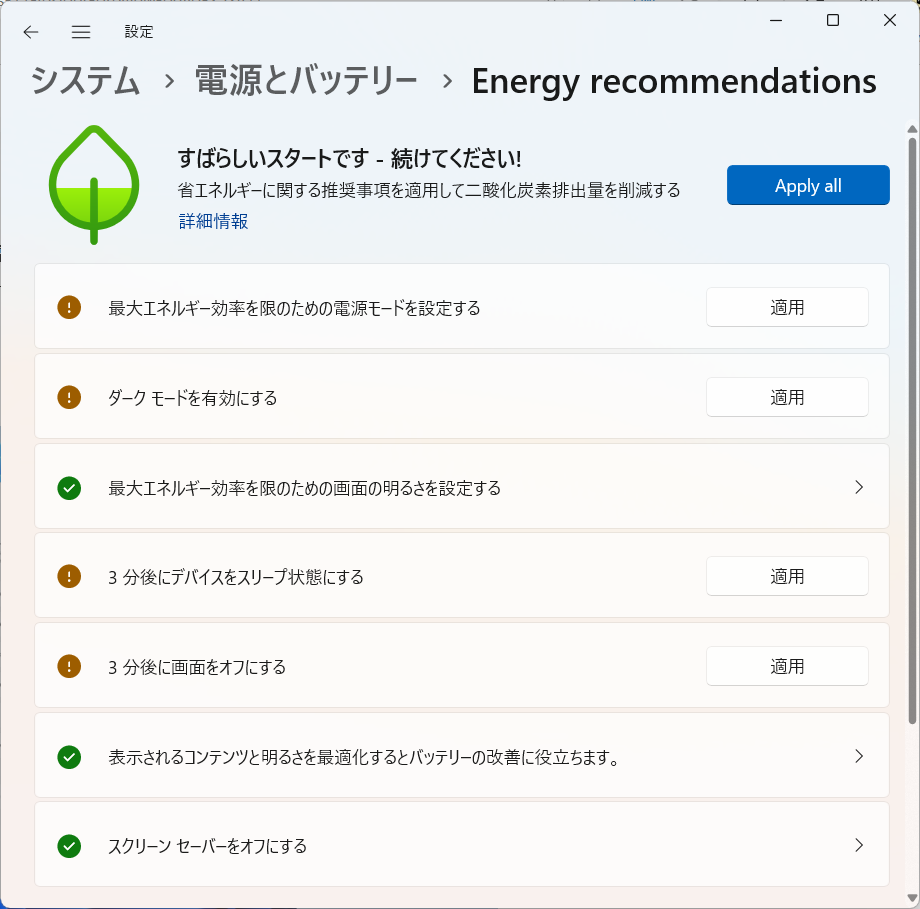Image resolution: width=920 pixels, height=909 pixels.
Task: Click warning icon next to 画面をオフにする
Action: tap(69, 666)
